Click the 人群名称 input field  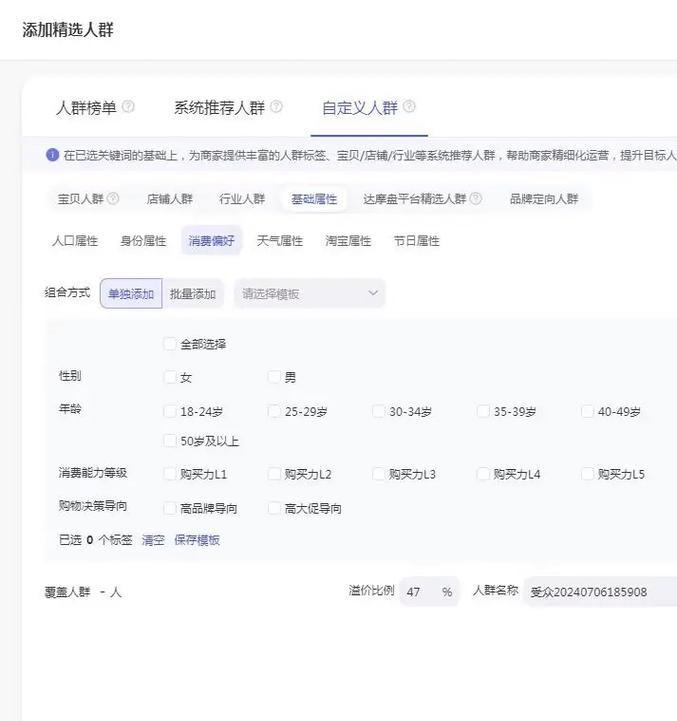pos(600,591)
